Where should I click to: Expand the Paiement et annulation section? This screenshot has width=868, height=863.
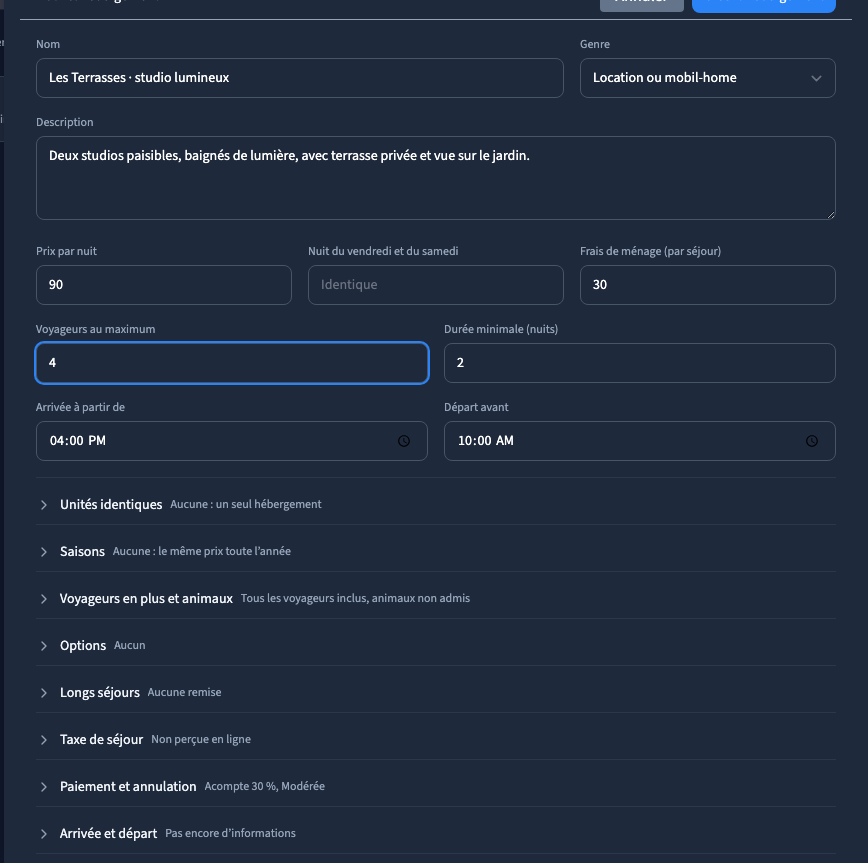pos(436,787)
